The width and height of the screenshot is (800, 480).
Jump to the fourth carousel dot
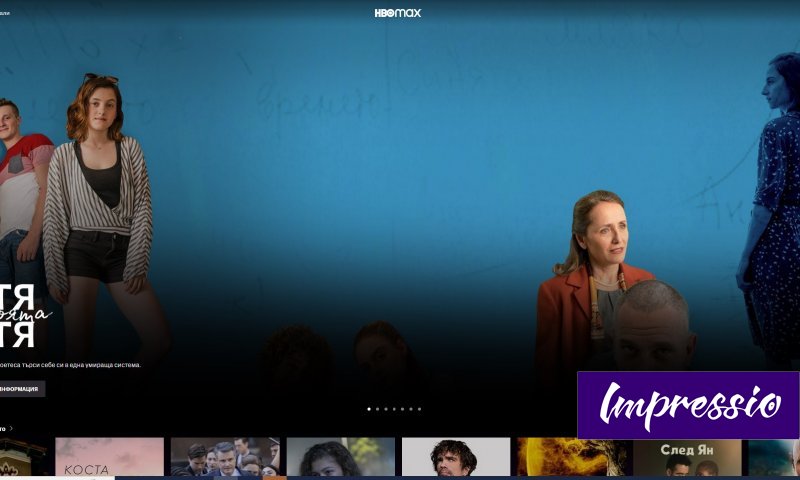(x=394, y=409)
